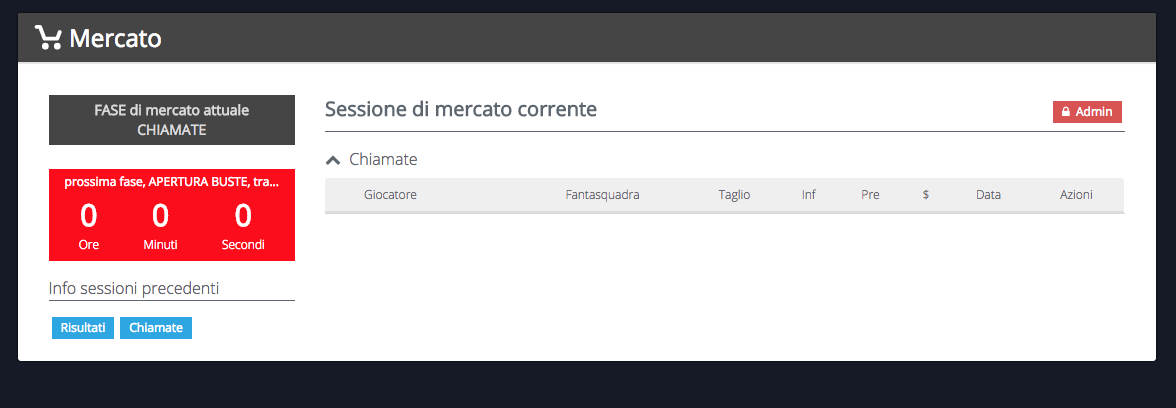Click the Pre column header
The width and height of the screenshot is (1176, 408).
870,195
